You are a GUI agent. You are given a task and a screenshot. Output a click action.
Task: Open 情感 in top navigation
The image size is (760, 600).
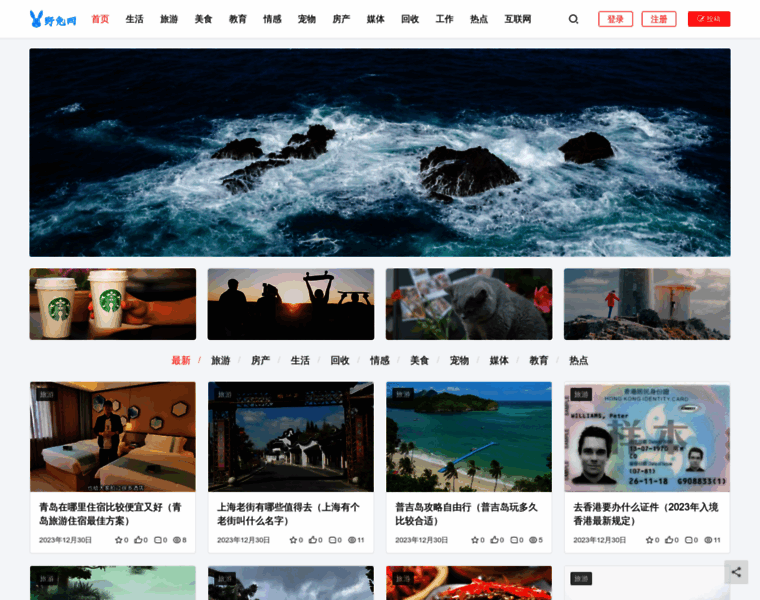pos(272,19)
